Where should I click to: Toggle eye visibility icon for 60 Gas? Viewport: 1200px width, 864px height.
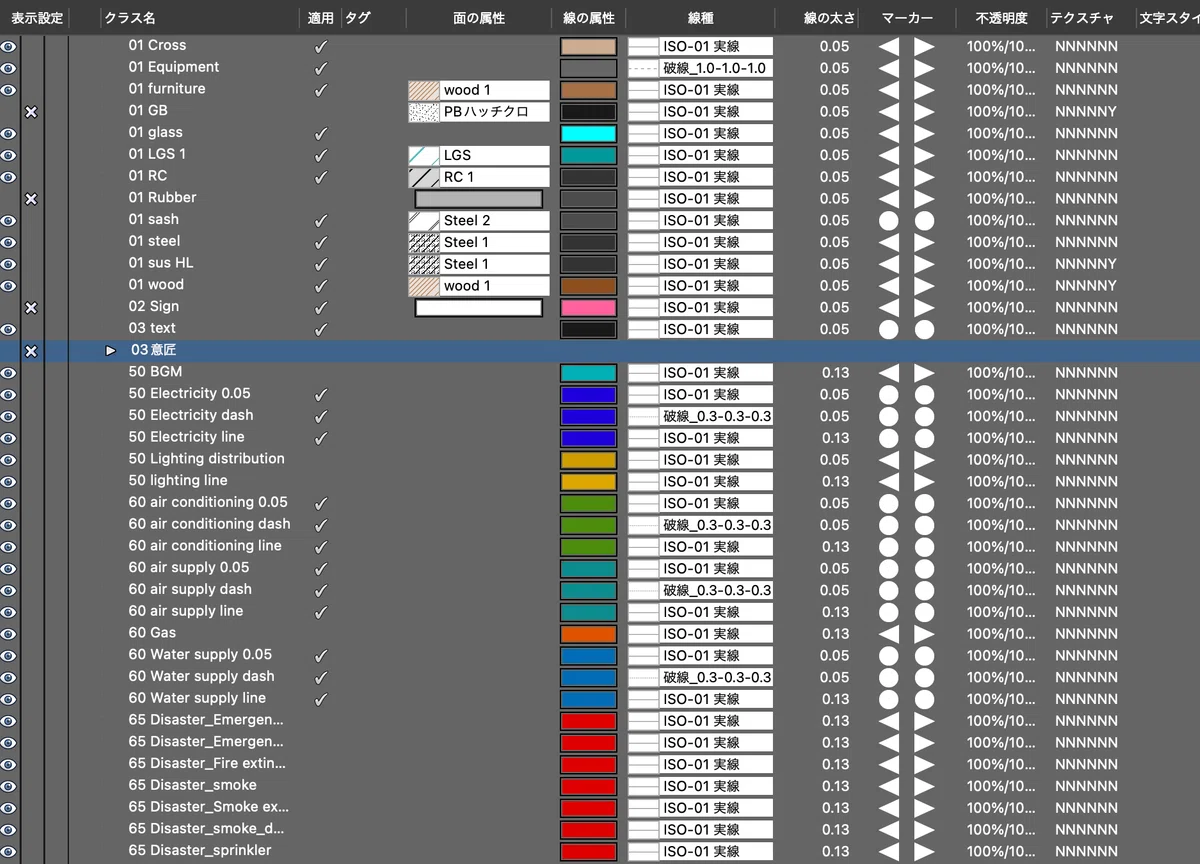8,634
